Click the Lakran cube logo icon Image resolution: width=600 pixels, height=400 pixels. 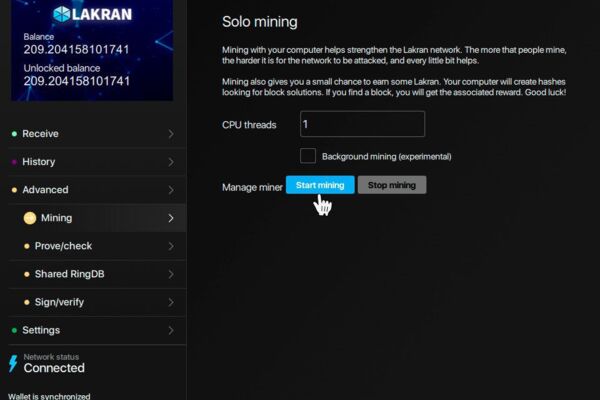(x=62, y=14)
